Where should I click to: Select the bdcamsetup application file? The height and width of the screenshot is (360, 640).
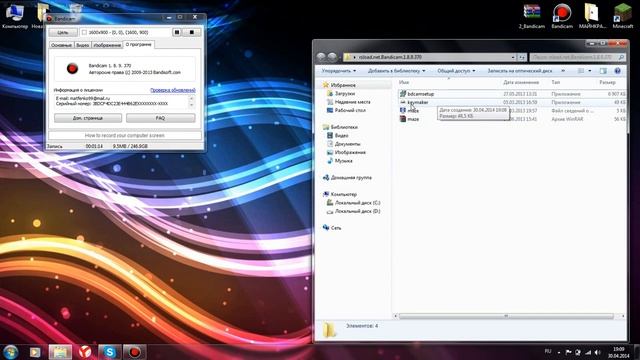[x=511, y=94]
